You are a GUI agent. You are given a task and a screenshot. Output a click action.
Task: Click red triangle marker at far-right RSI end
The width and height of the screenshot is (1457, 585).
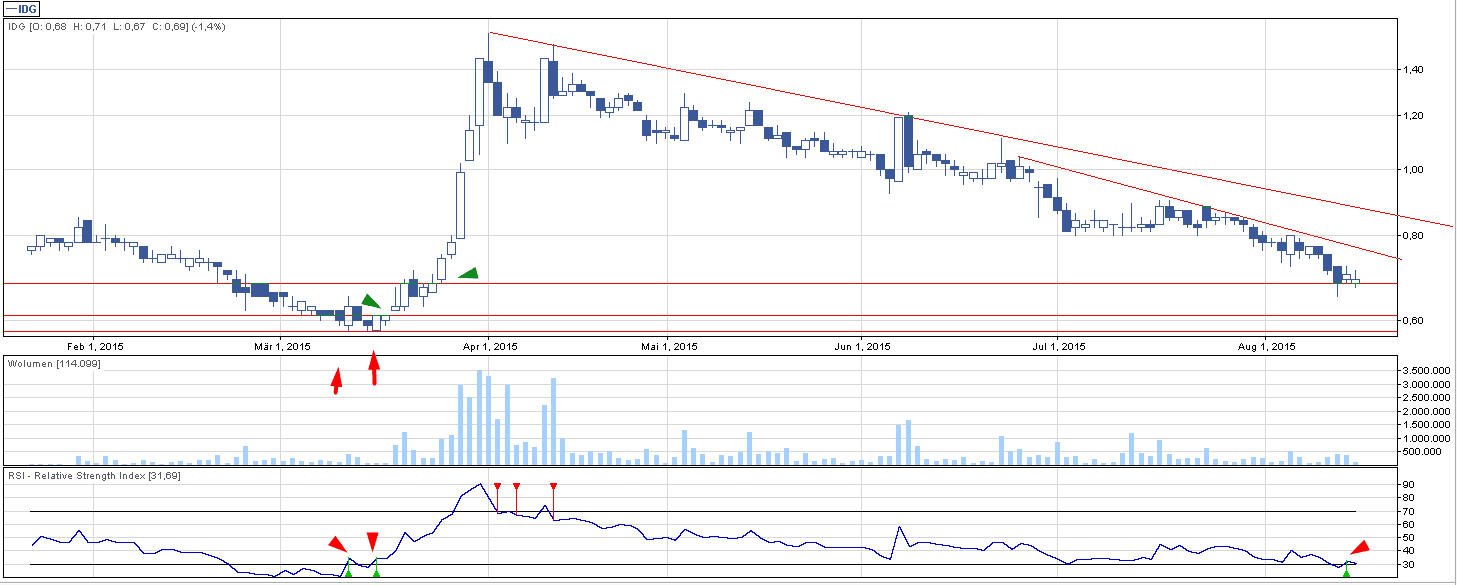pyautogui.click(x=1359, y=547)
